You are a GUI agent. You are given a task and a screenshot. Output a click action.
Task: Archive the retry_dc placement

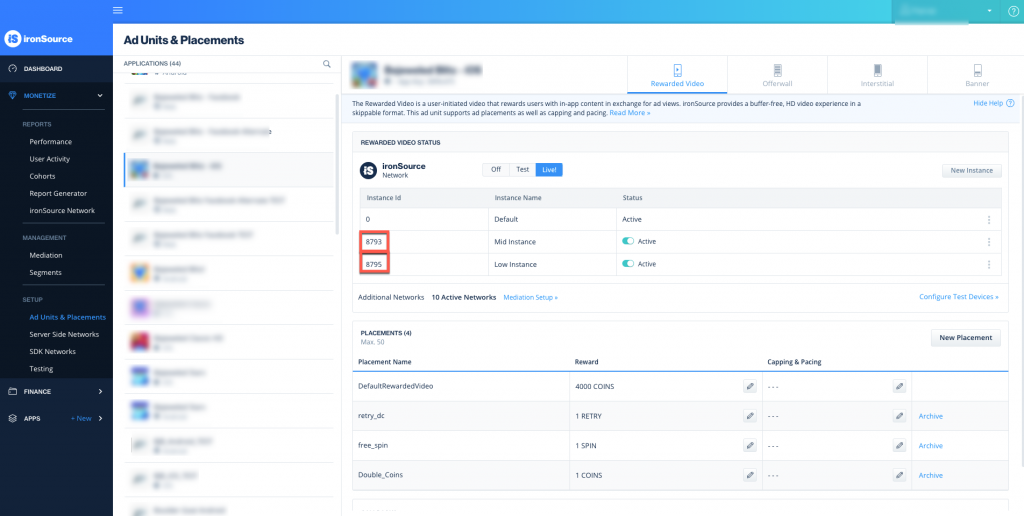(931, 416)
